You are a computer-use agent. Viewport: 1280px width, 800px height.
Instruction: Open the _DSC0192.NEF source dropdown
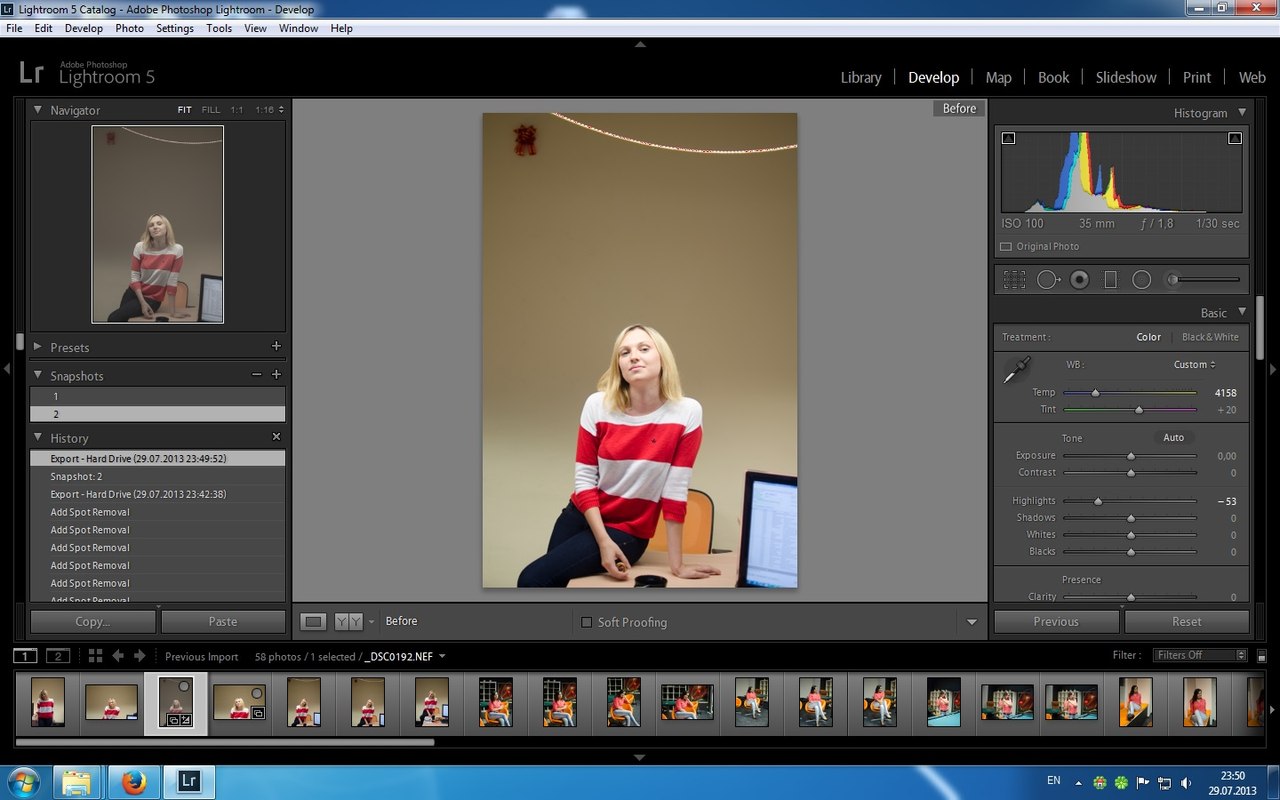(x=405, y=656)
